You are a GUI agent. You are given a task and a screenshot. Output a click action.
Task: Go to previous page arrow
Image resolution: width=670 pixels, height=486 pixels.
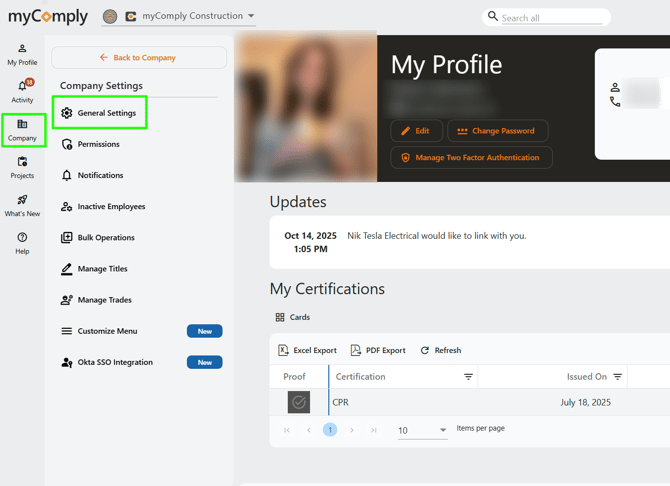309,430
